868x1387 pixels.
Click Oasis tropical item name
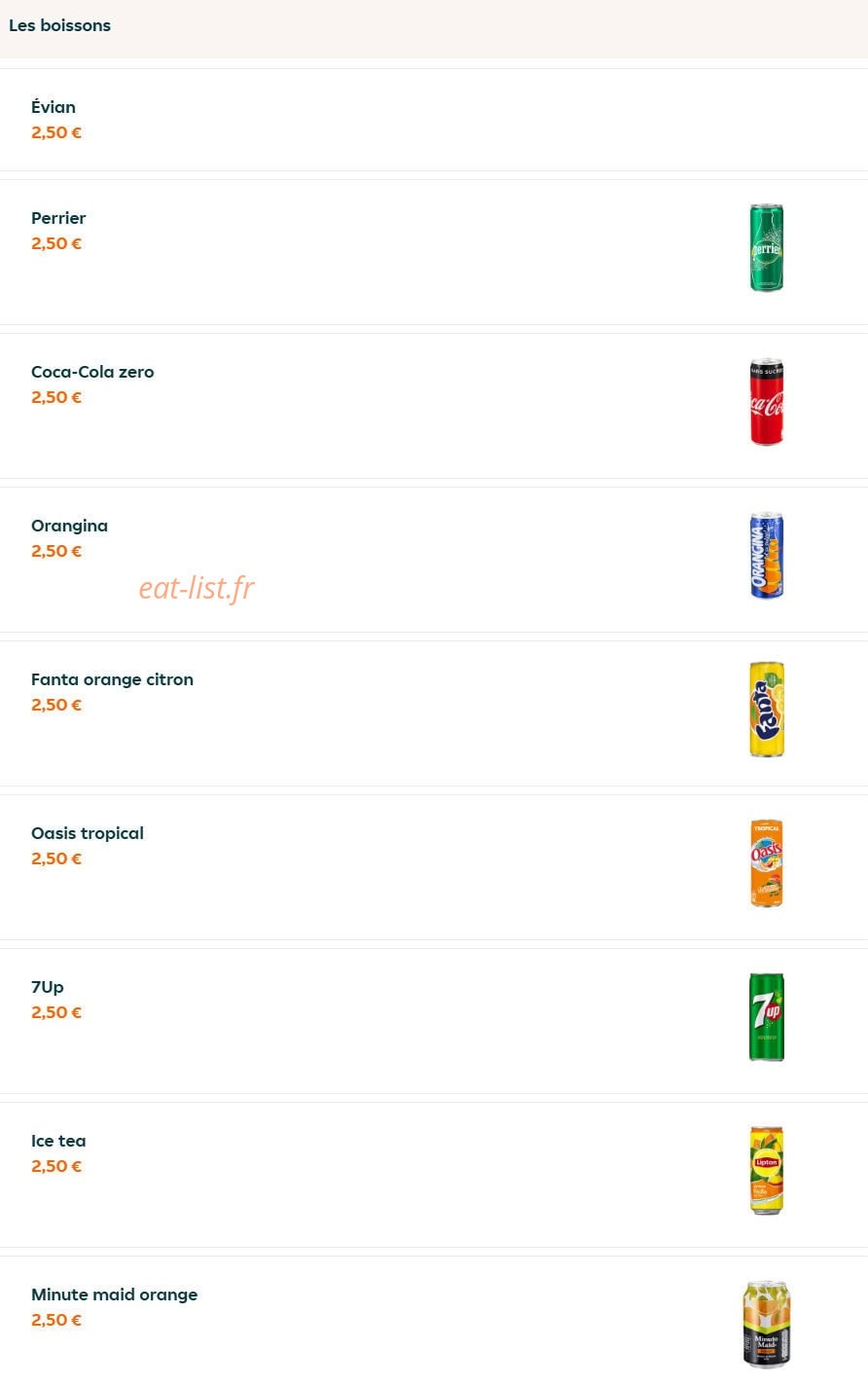click(88, 833)
